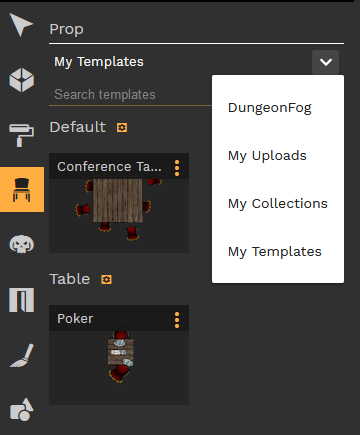The image size is (360, 435).
Task: Collapse the My Templates dropdown chevron
Action: pos(326,62)
